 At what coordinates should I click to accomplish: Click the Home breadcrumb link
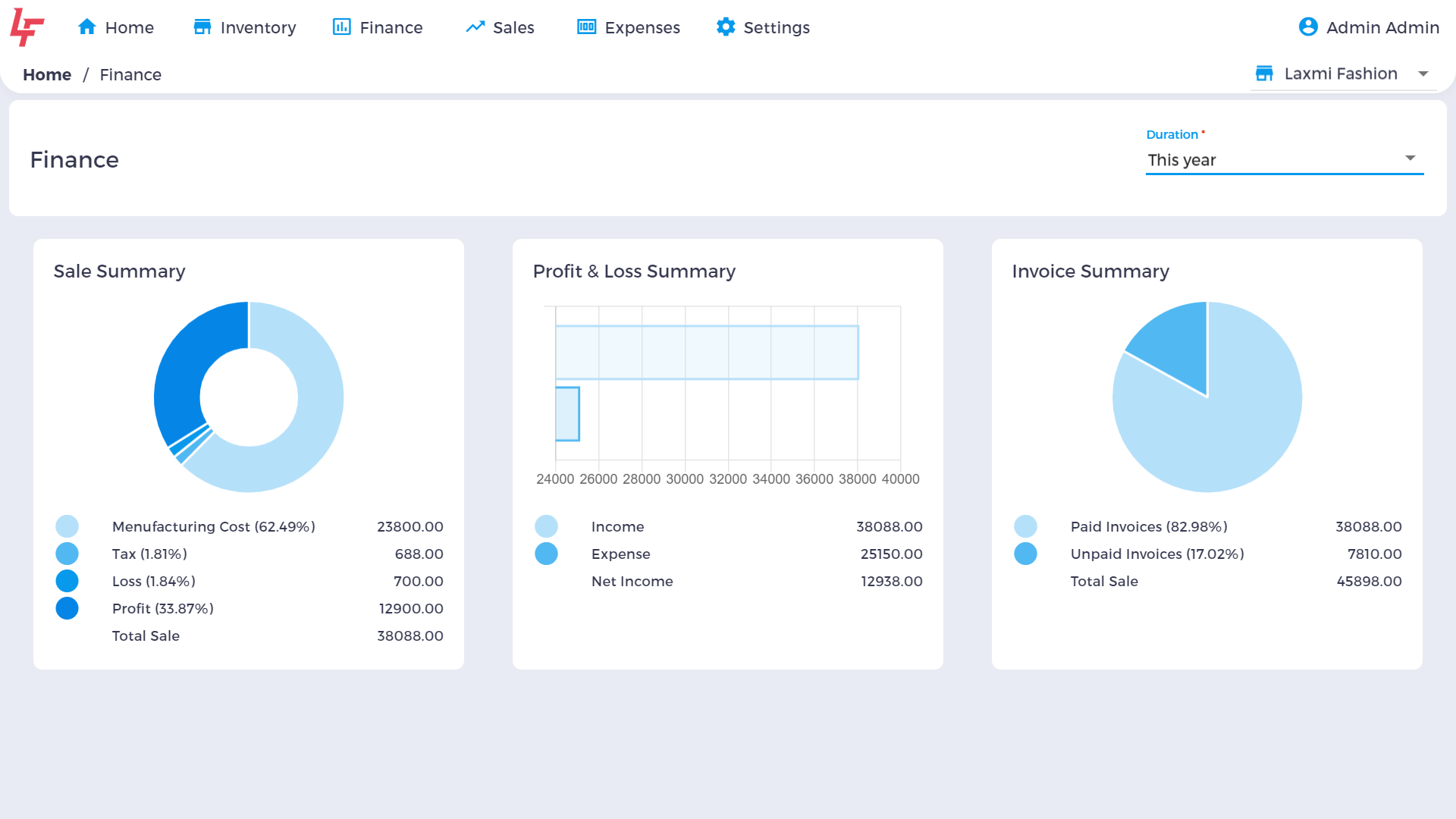47,74
